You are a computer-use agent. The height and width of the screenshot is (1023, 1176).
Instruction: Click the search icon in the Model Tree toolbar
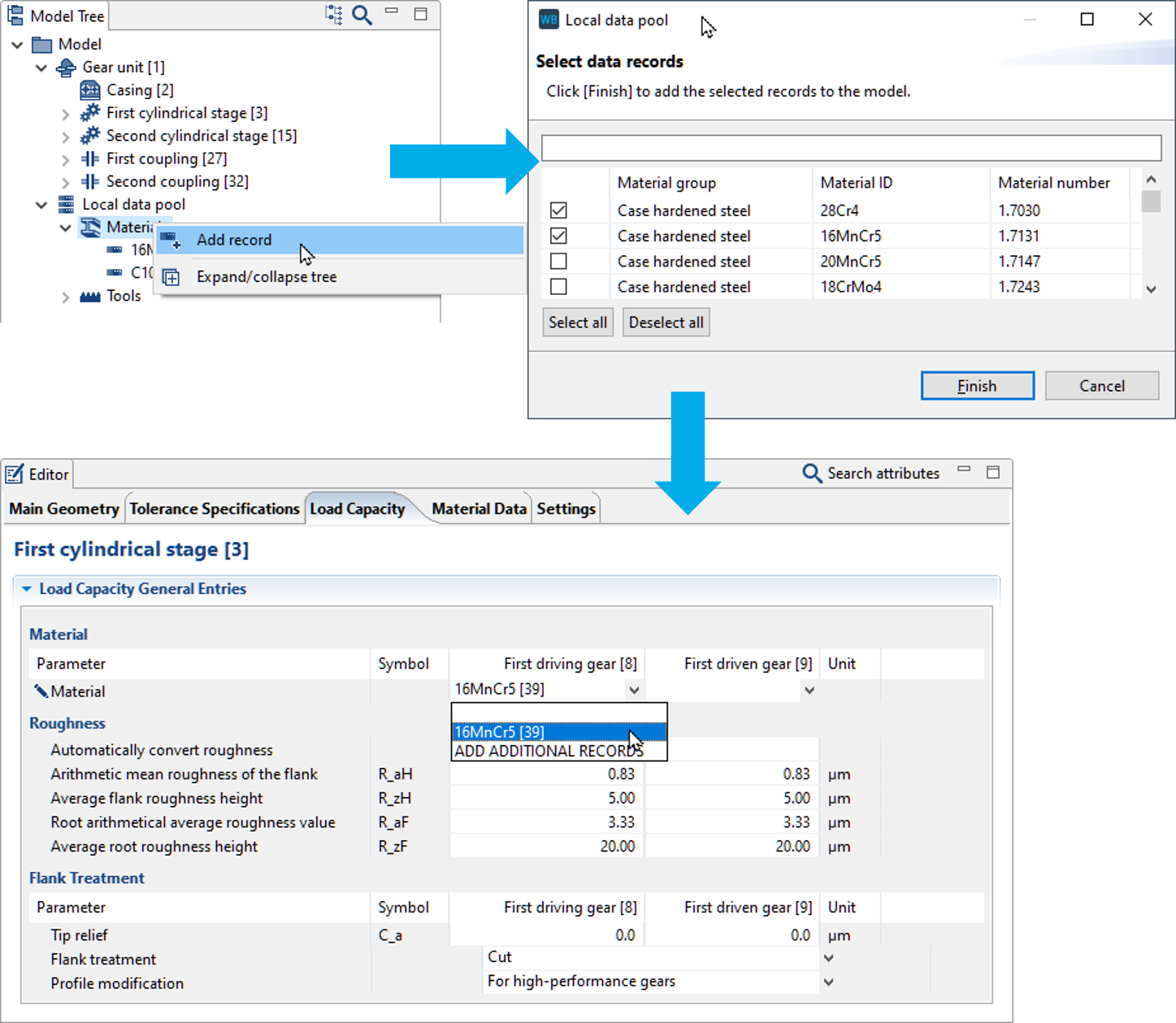coord(361,15)
